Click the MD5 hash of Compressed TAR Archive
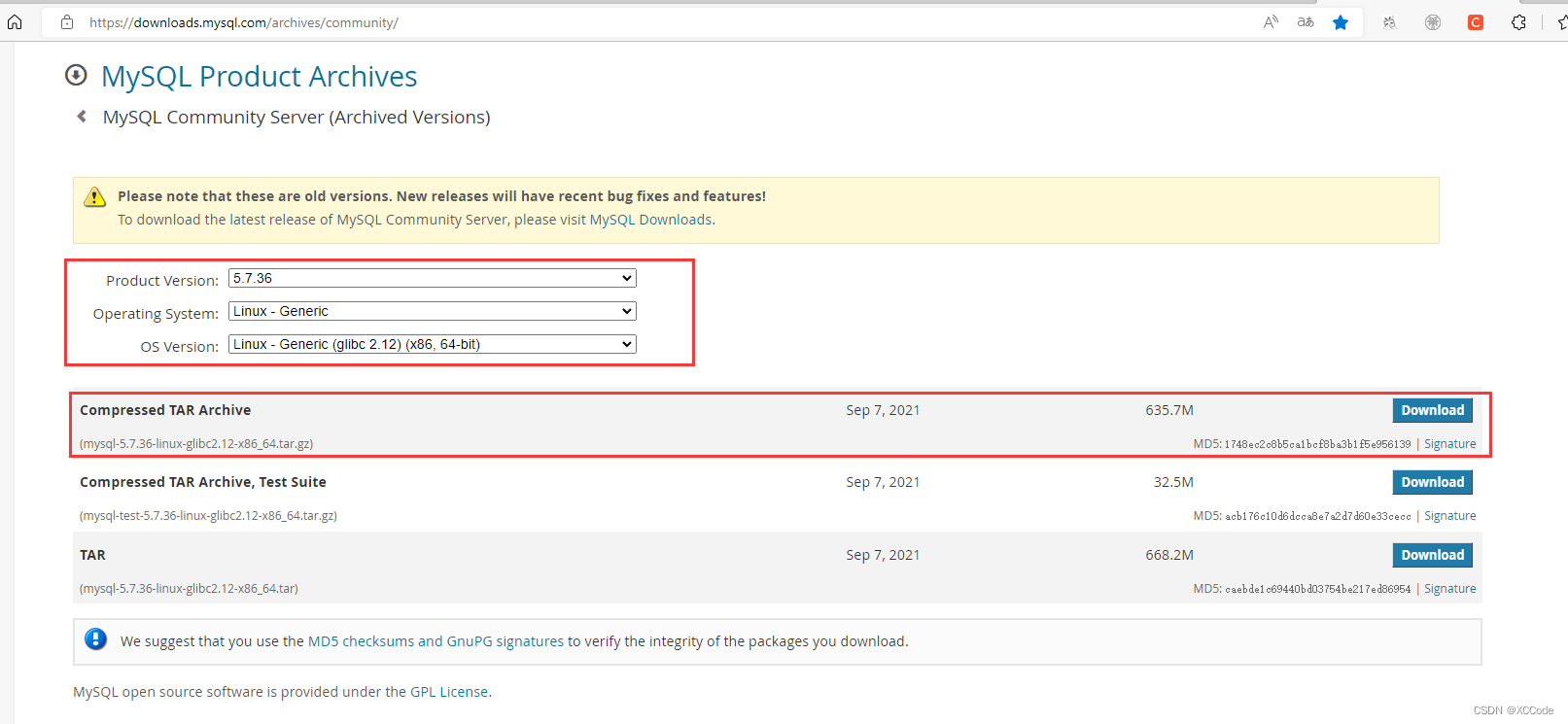The width and height of the screenshot is (1568, 724). pyautogui.click(x=1317, y=444)
